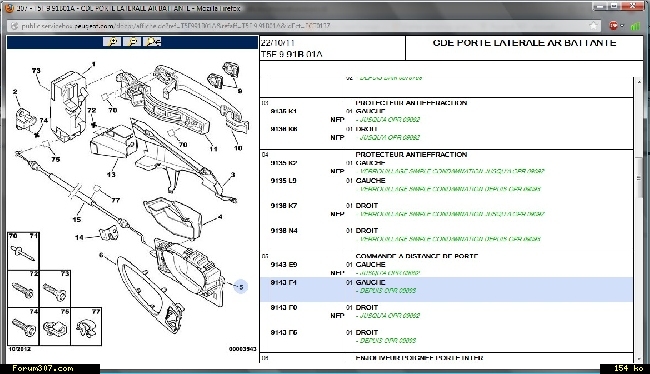Click the zoom-in magnifier icon above diagram
The image size is (650, 374).
112,42
